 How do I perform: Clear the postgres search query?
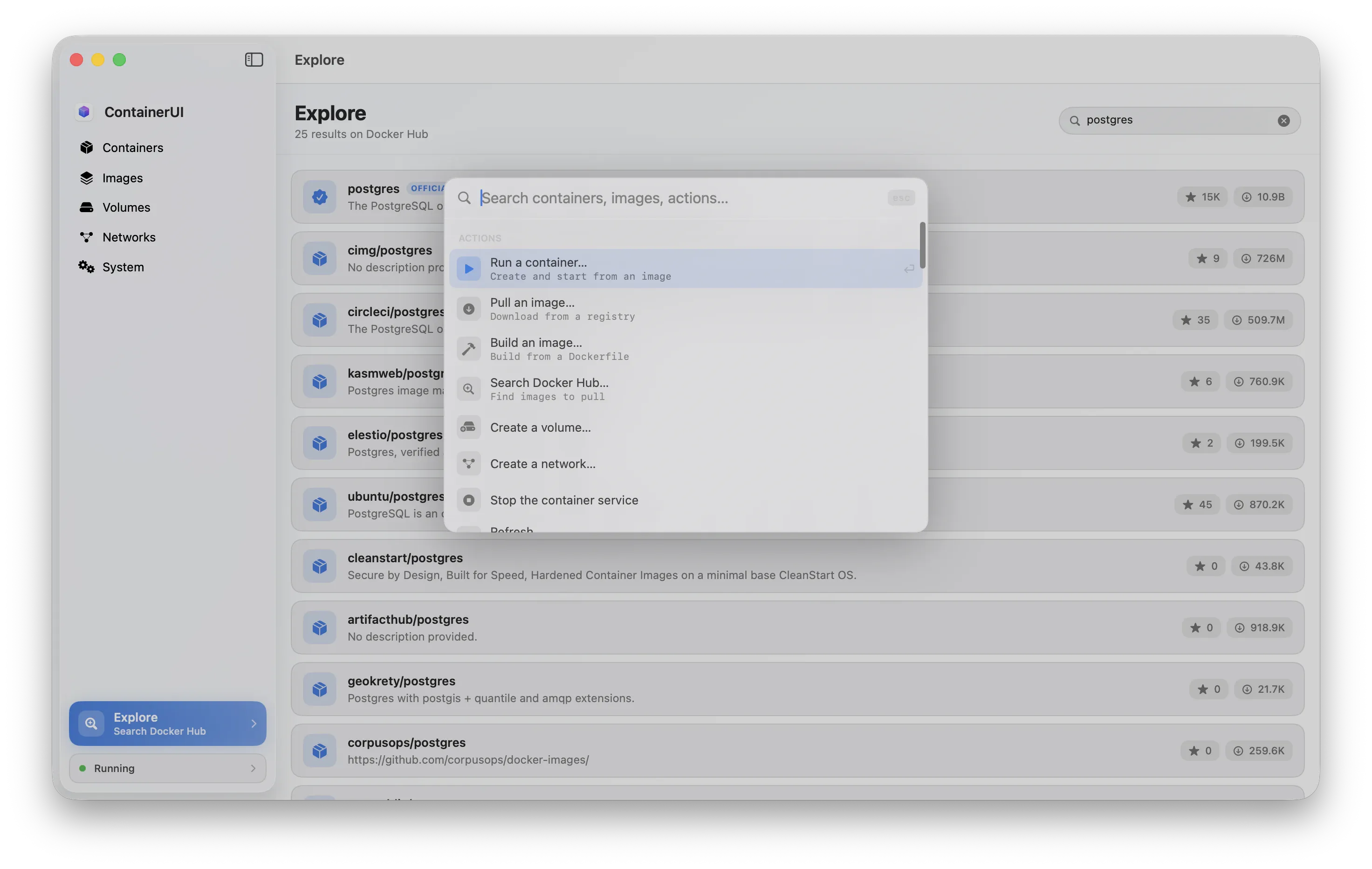click(1283, 120)
